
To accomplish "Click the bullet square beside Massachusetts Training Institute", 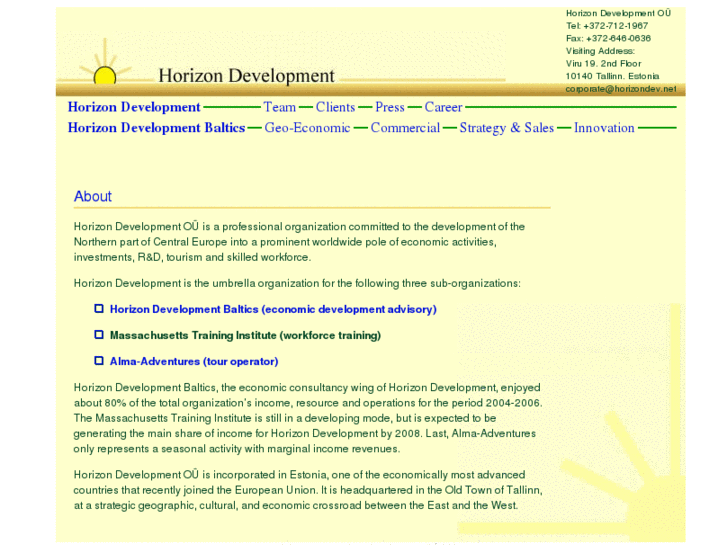I will [x=99, y=334].
